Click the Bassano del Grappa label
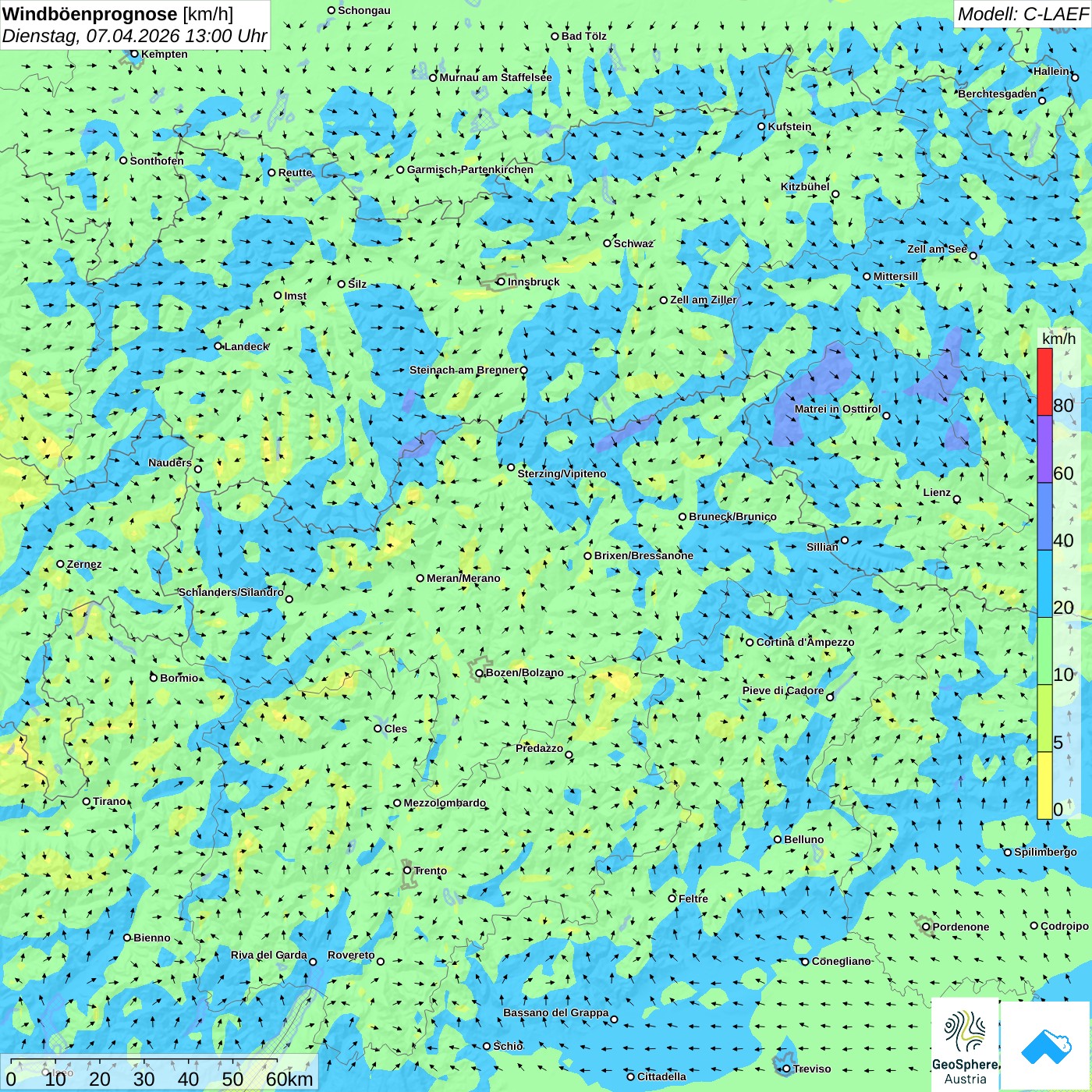The width and height of the screenshot is (1092, 1092). point(556,1012)
